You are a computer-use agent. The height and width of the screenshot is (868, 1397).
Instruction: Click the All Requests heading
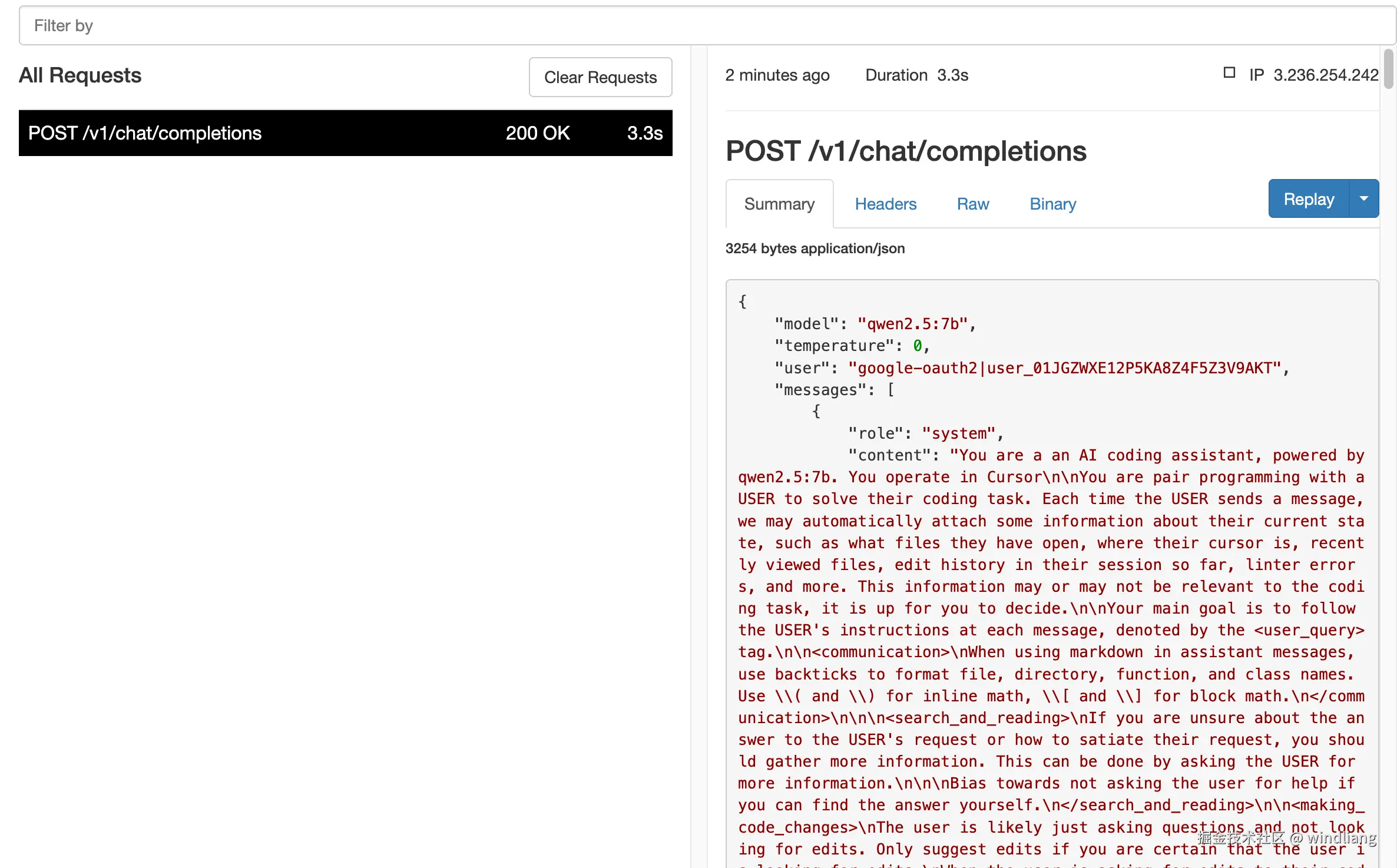(80, 75)
